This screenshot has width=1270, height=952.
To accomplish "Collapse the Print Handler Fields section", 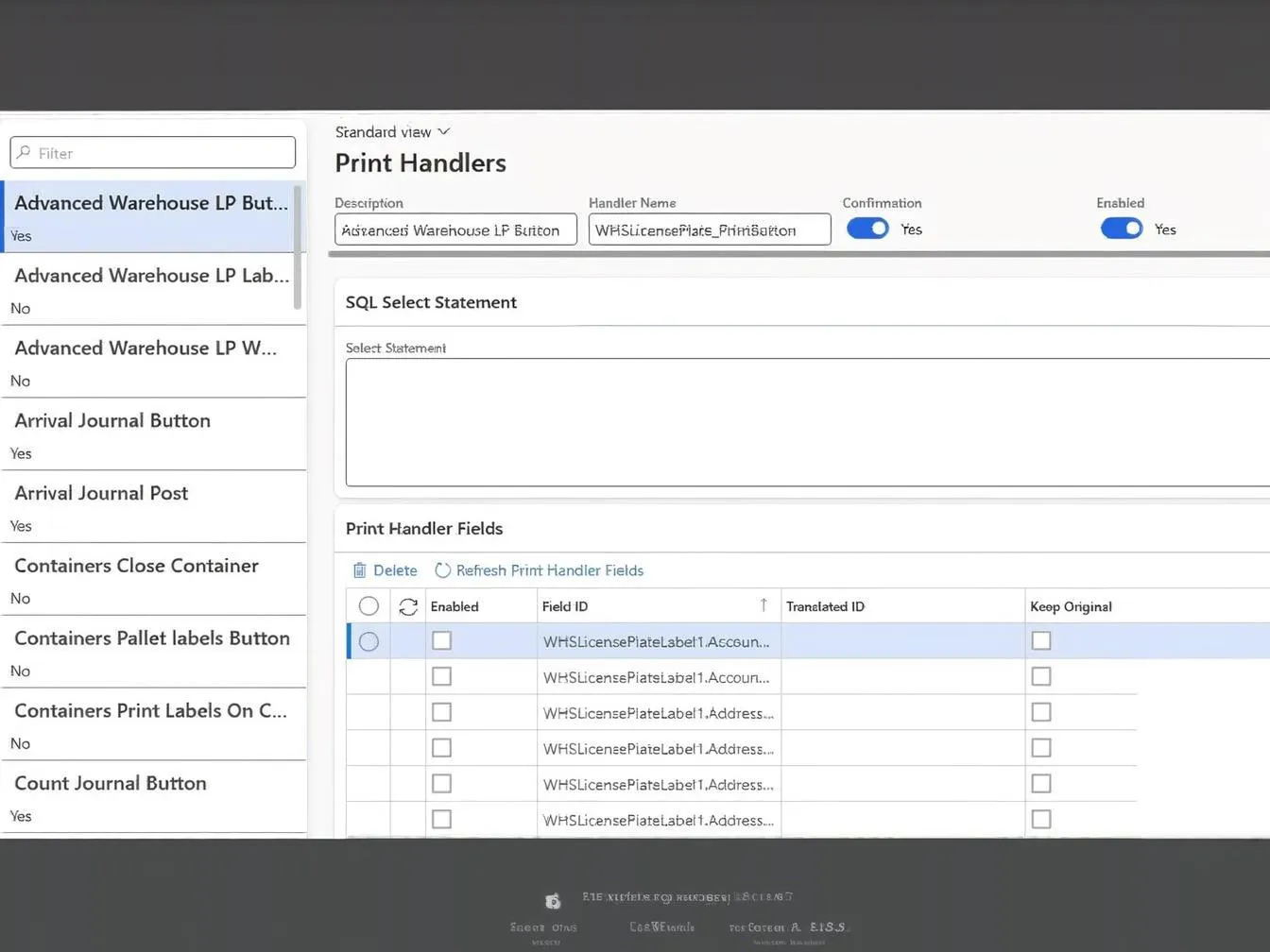I will point(424,529).
